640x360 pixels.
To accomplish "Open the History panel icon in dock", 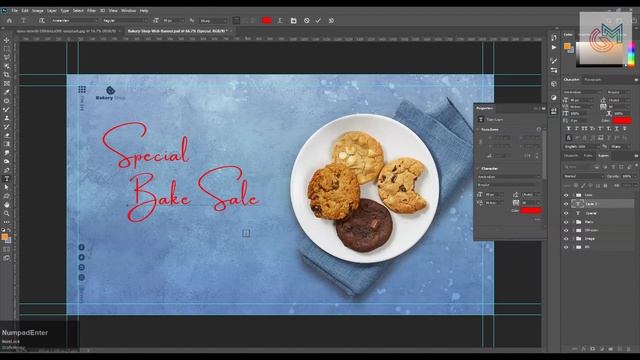I will pos(554,38).
